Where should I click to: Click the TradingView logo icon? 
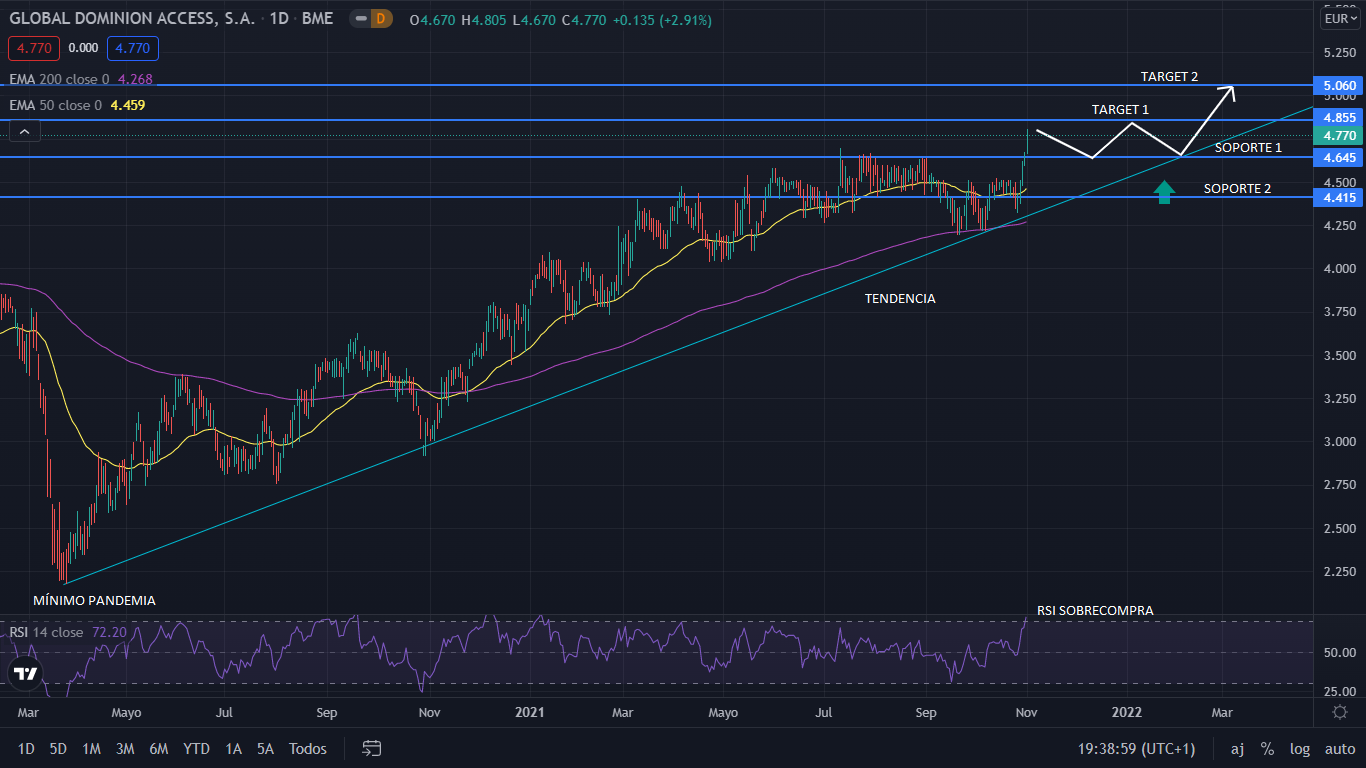click(x=26, y=674)
